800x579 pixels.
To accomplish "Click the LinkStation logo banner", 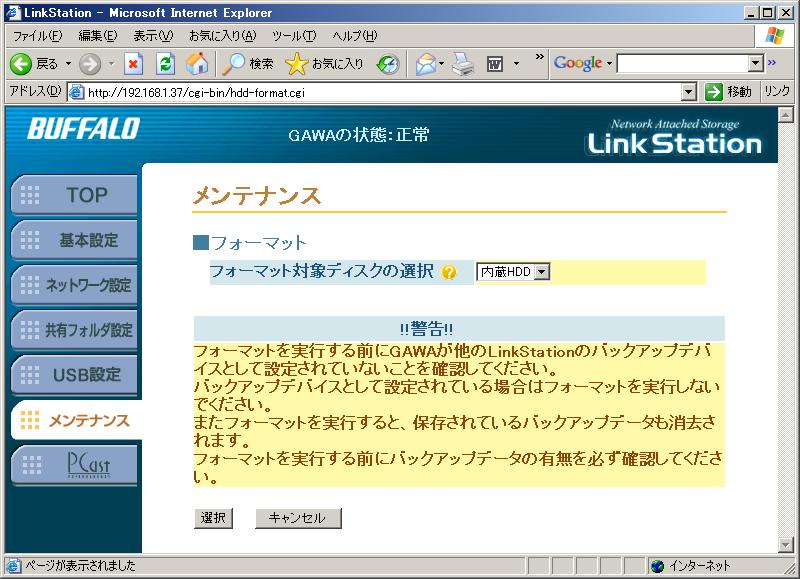I will [x=674, y=137].
